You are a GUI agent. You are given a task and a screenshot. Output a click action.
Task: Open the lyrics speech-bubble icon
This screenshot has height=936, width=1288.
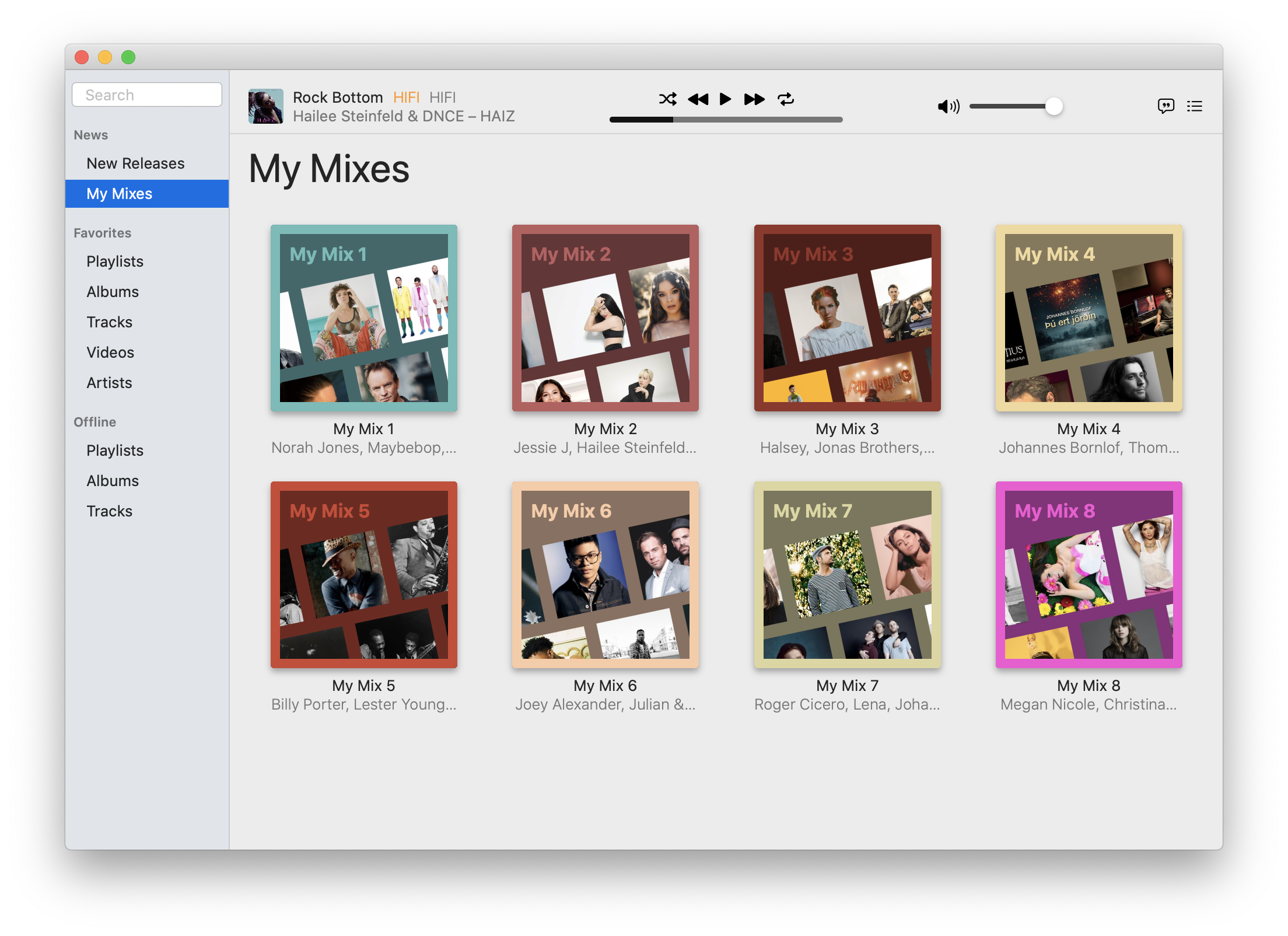(x=1165, y=106)
